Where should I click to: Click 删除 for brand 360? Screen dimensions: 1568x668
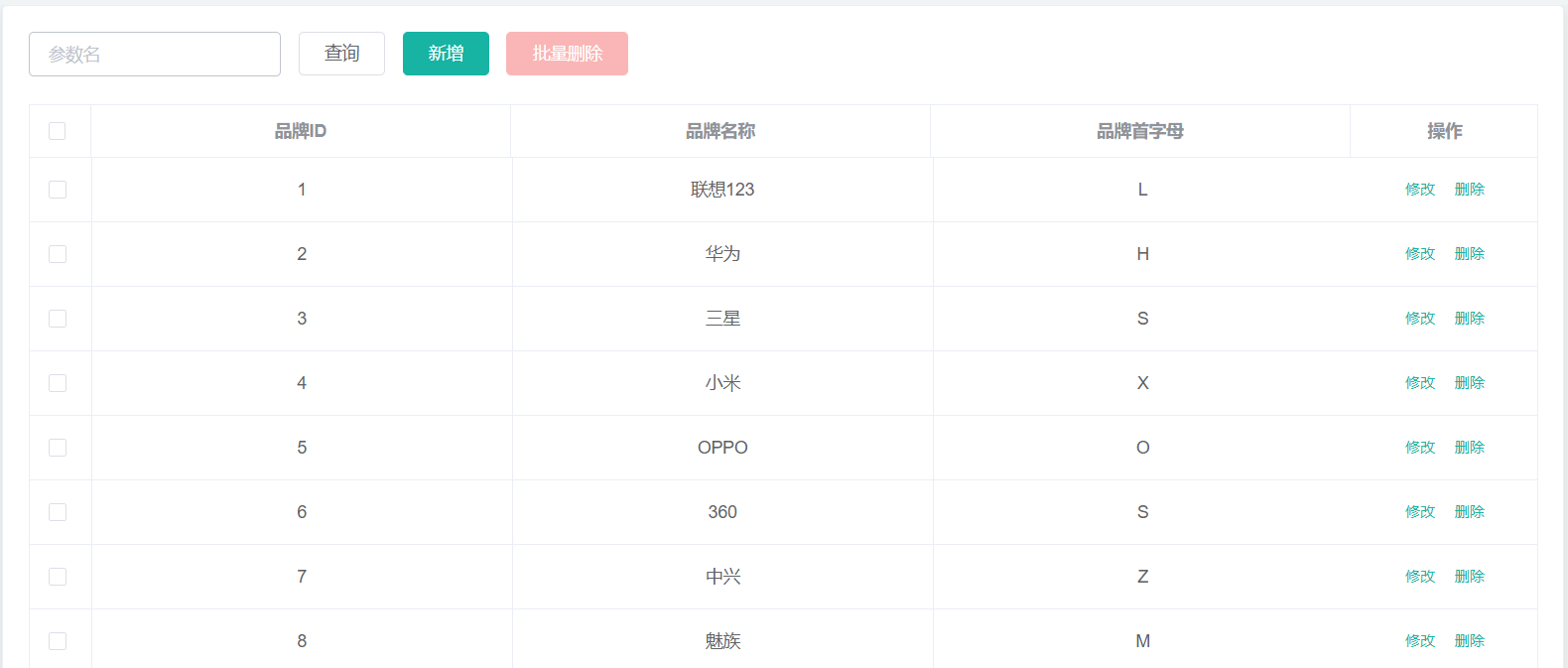[1470, 512]
